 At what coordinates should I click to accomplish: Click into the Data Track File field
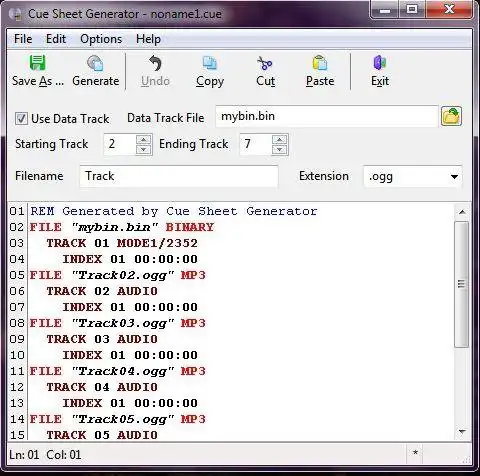(x=327, y=116)
